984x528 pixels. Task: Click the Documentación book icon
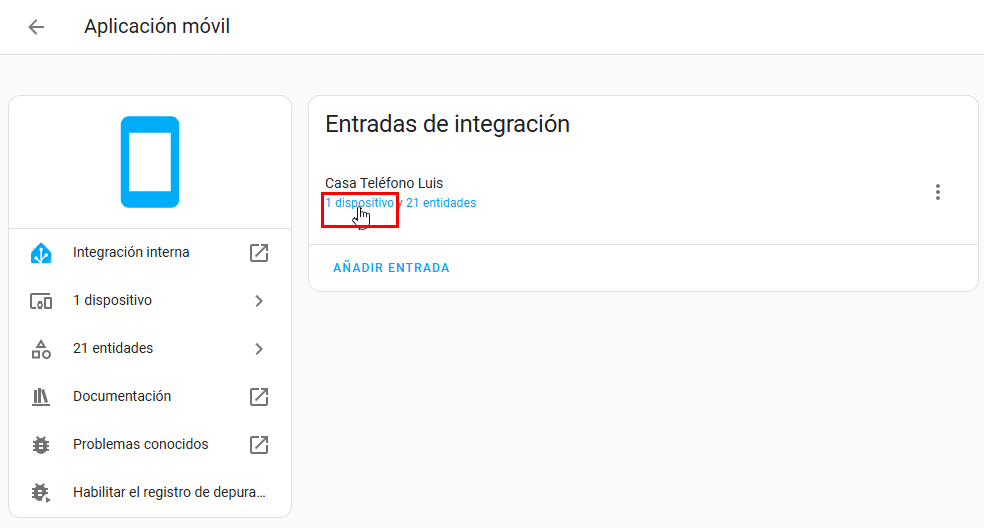point(41,397)
